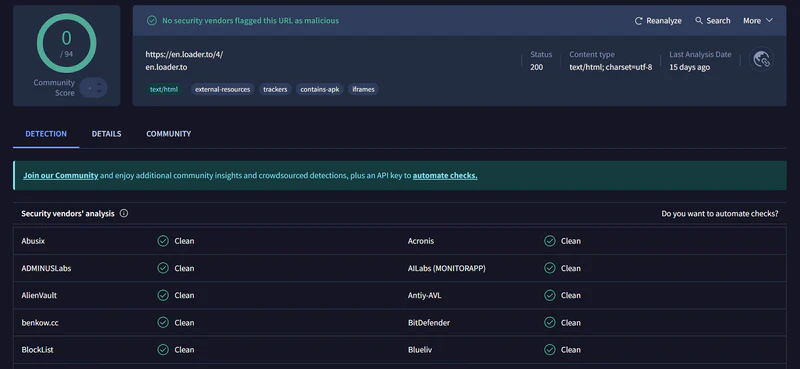Click the ADMINUSLabs vendor name

click(46, 268)
